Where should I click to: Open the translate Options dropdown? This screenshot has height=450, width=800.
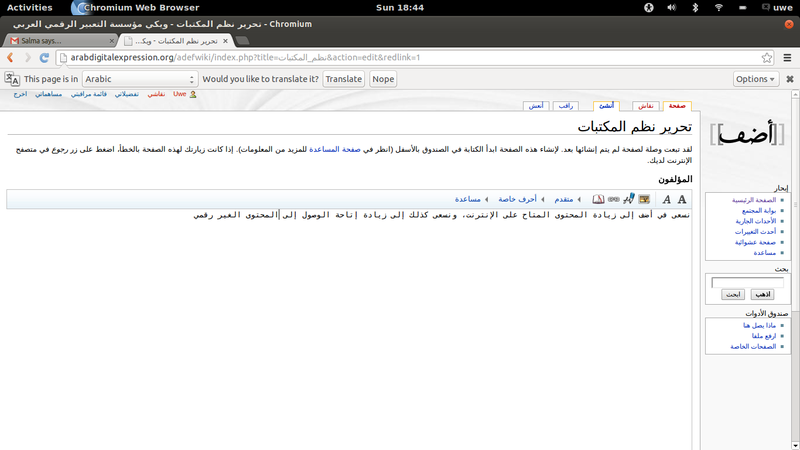click(x=756, y=79)
